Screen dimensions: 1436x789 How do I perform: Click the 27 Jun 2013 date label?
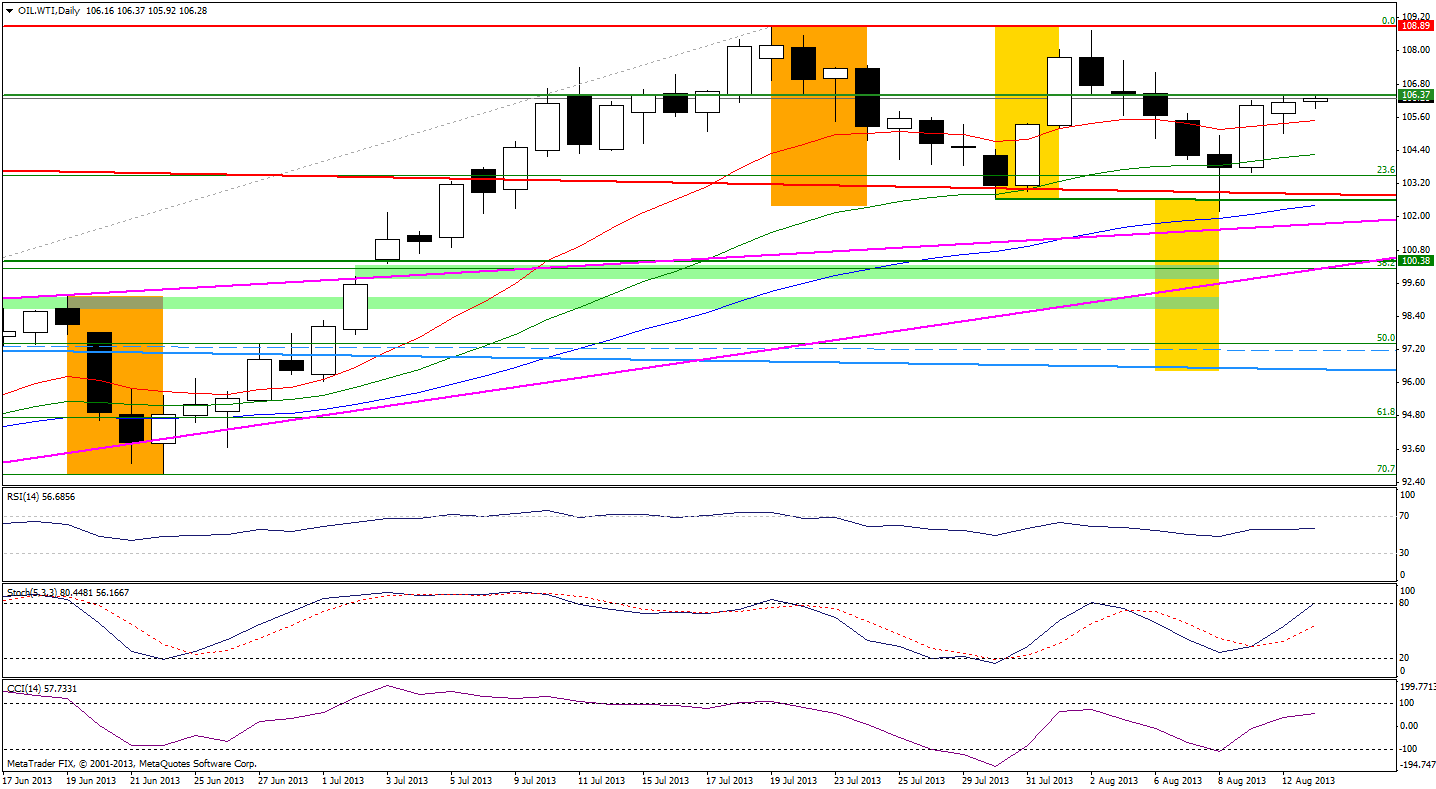point(282,780)
